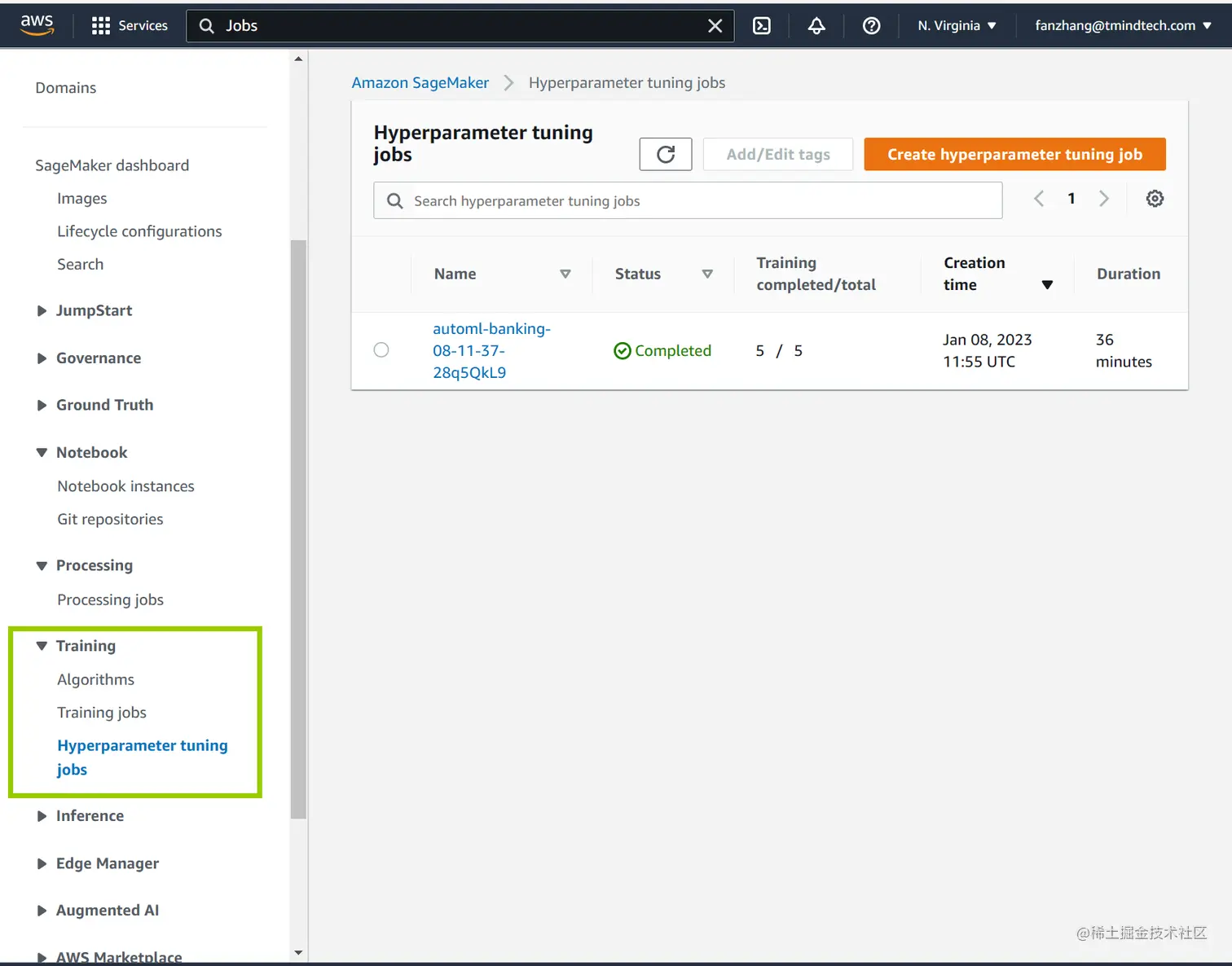Open Hyperparameter tuning jobs sidebar link
The image size is (1232, 966).
pos(143,757)
